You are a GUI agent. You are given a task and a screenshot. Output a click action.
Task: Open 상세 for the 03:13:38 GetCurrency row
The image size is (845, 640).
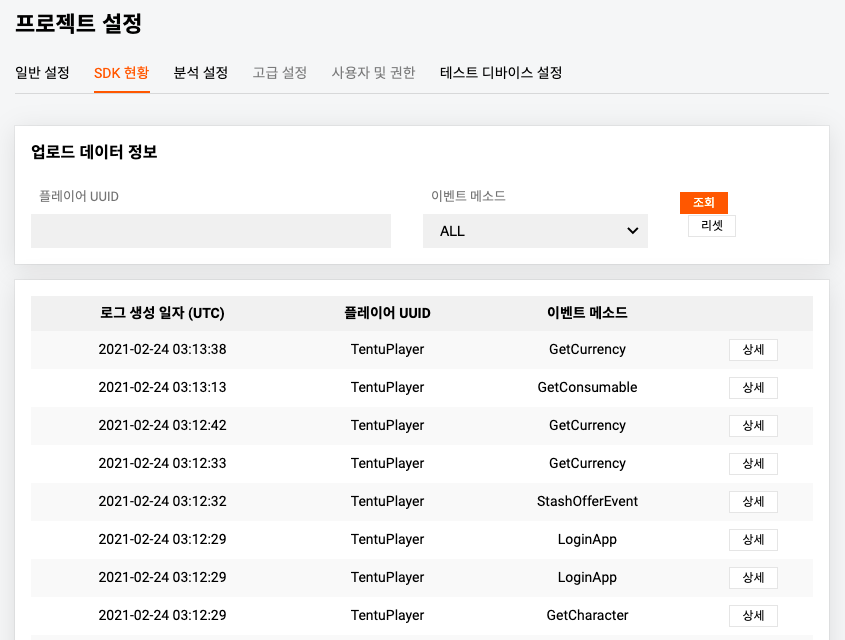[753, 350]
